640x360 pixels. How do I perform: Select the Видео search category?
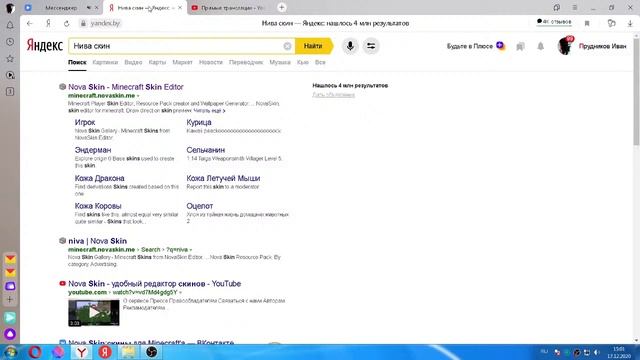(133, 62)
